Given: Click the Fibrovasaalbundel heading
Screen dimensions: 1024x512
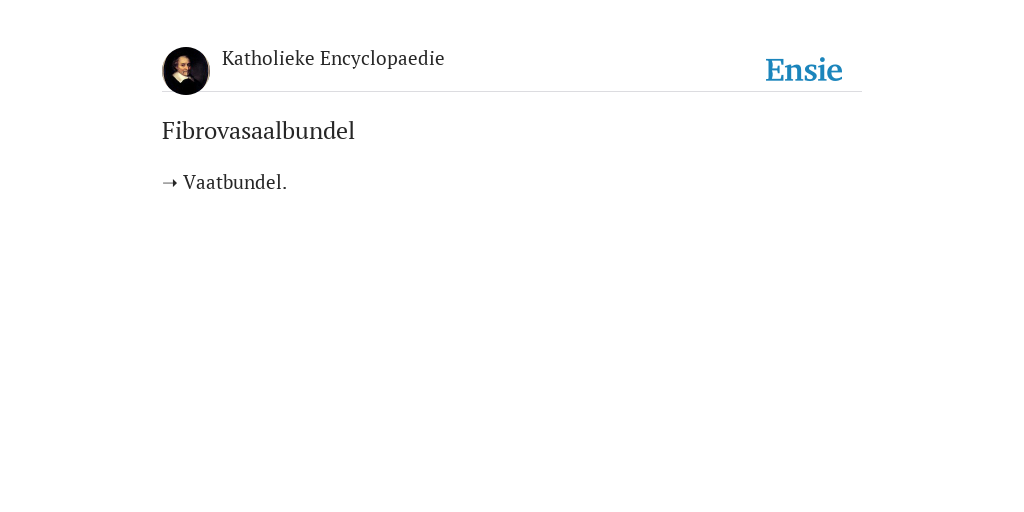Looking at the screenshot, I should click(x=258, y=131).
